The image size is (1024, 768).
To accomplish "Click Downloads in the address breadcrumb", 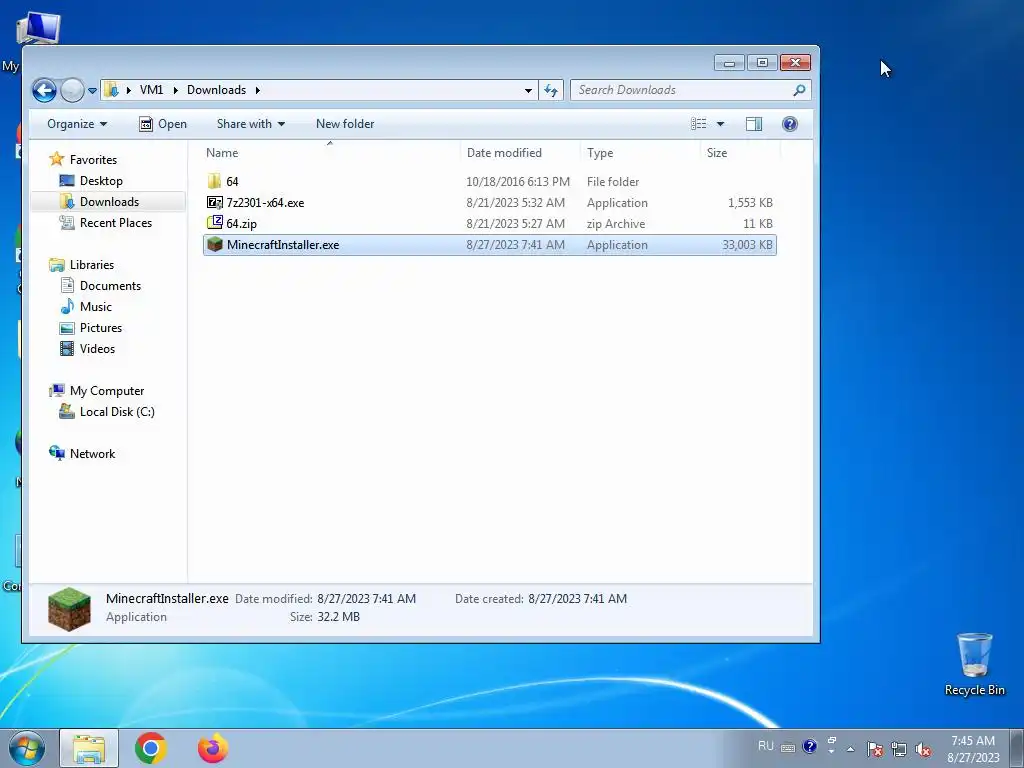I will pyautogui.click(x=216, y=90).
